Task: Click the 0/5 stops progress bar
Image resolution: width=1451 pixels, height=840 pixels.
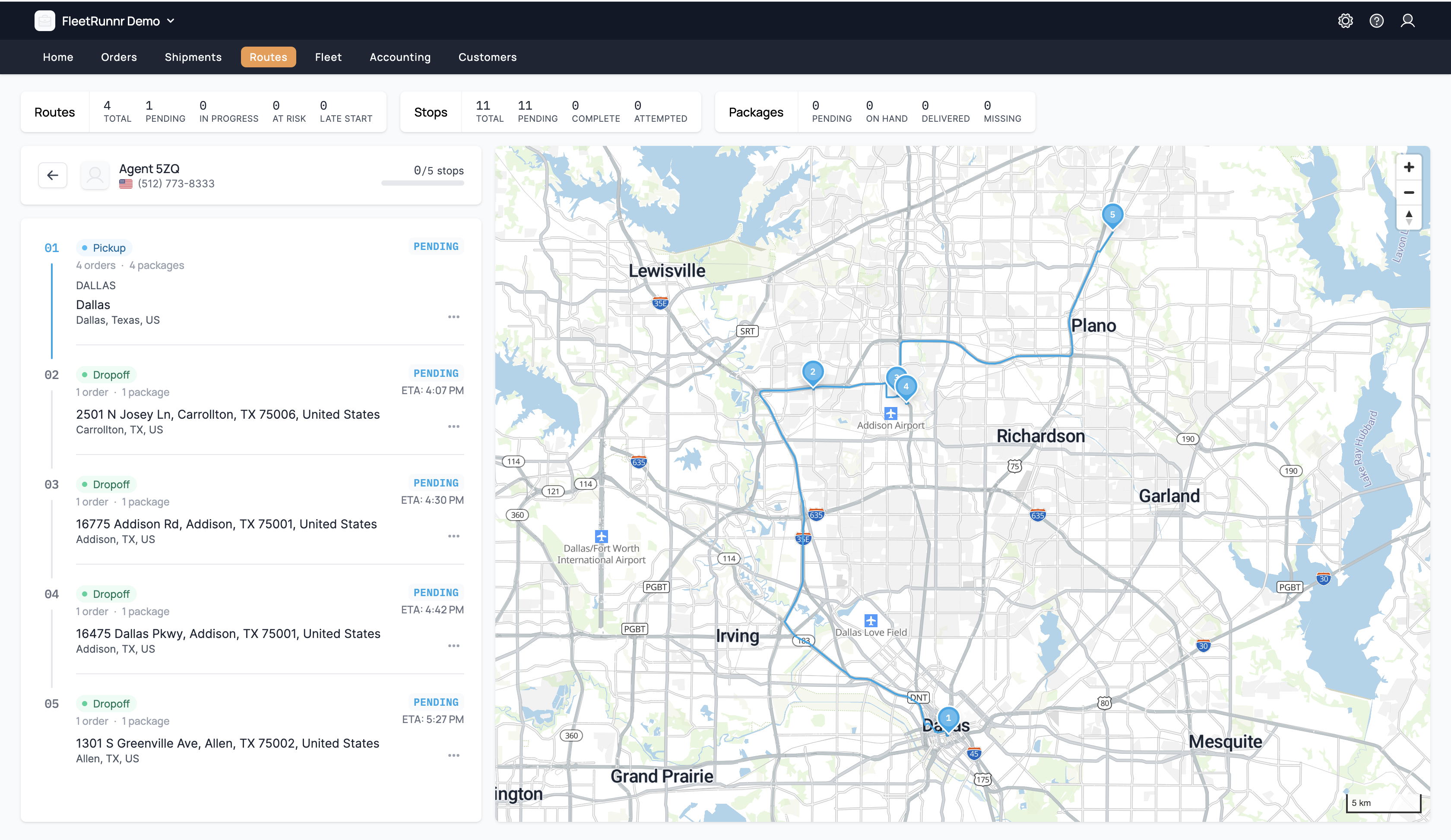Action: coord(423,183)
